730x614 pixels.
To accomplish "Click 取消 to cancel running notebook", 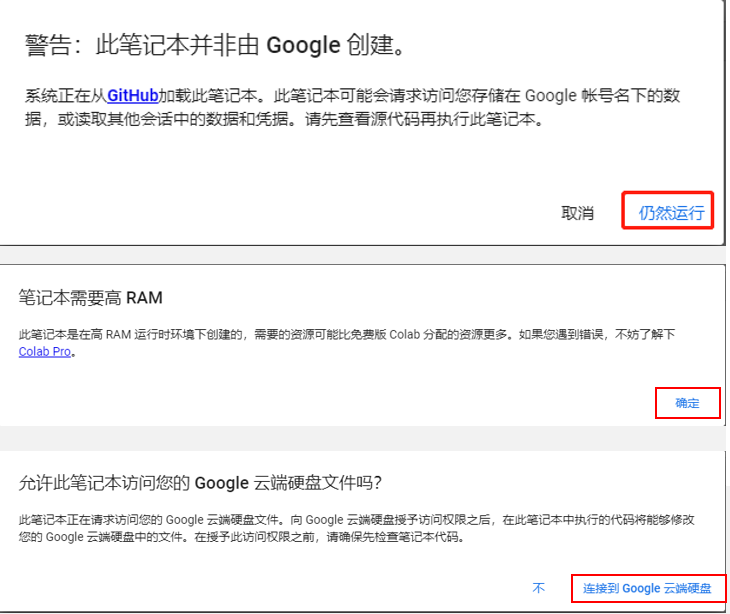I will tap(577, 213).
